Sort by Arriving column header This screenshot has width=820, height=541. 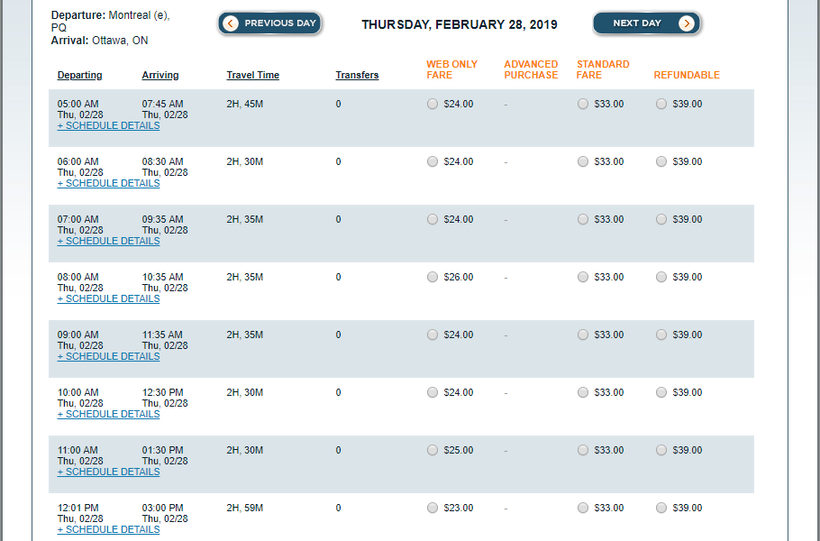pyautogui.click(x=163, y=75)
